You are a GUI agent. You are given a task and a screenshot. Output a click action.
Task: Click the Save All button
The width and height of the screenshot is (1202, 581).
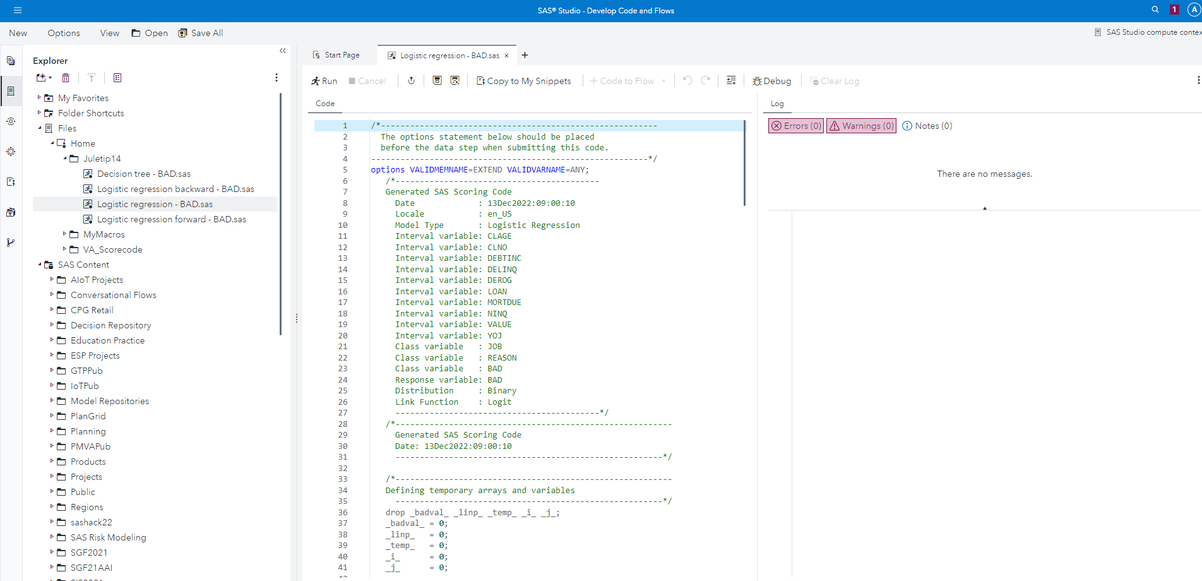click(x=200, y=33)
